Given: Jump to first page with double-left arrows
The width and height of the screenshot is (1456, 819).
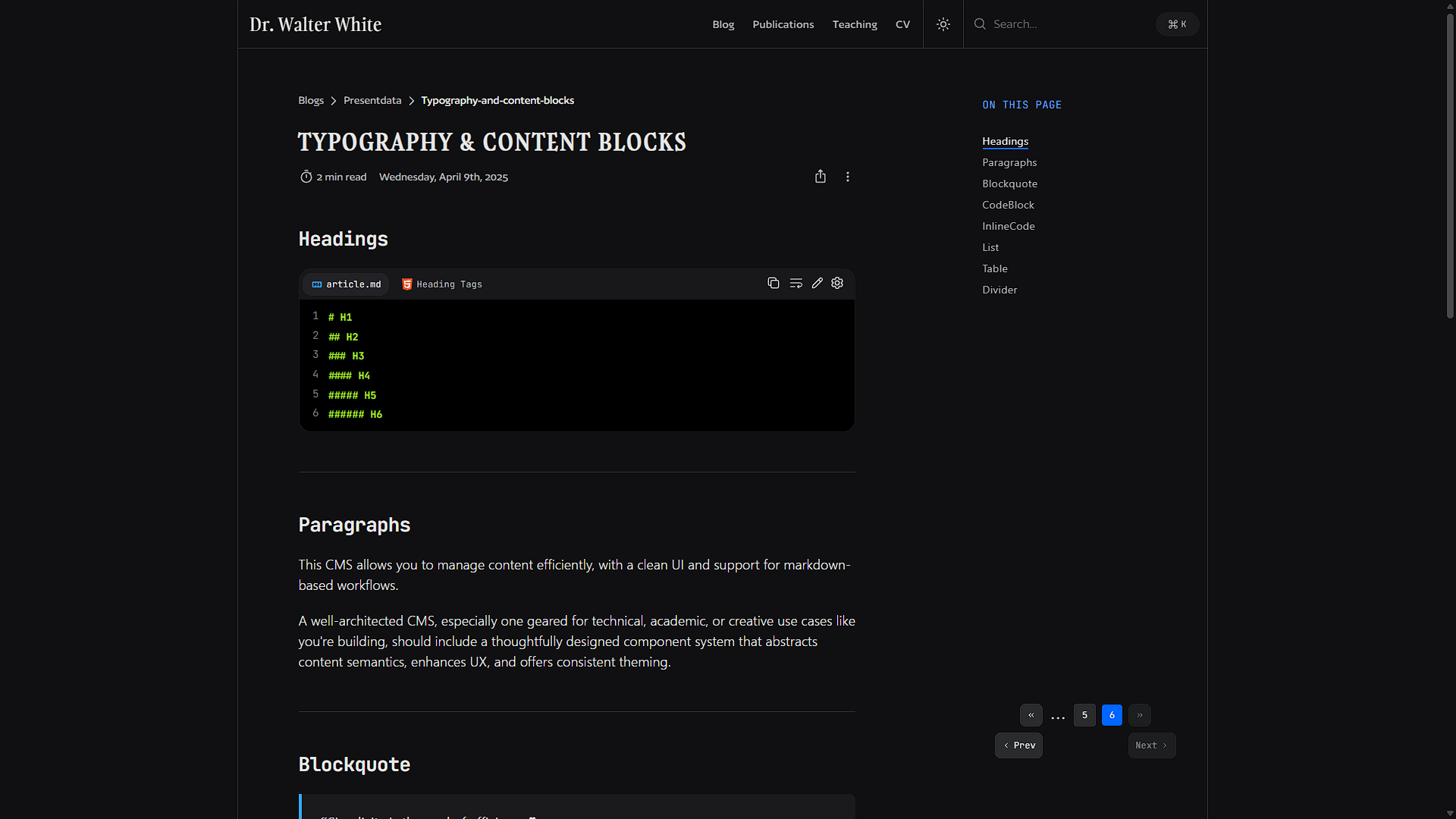Looking at the screenshot, I should [1031, 715].
